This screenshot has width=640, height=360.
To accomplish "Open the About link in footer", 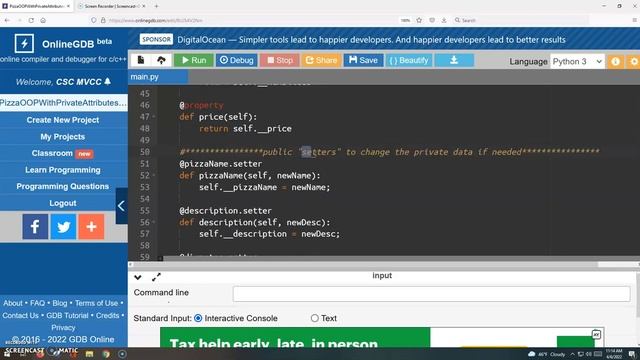I will pos(13,303).
